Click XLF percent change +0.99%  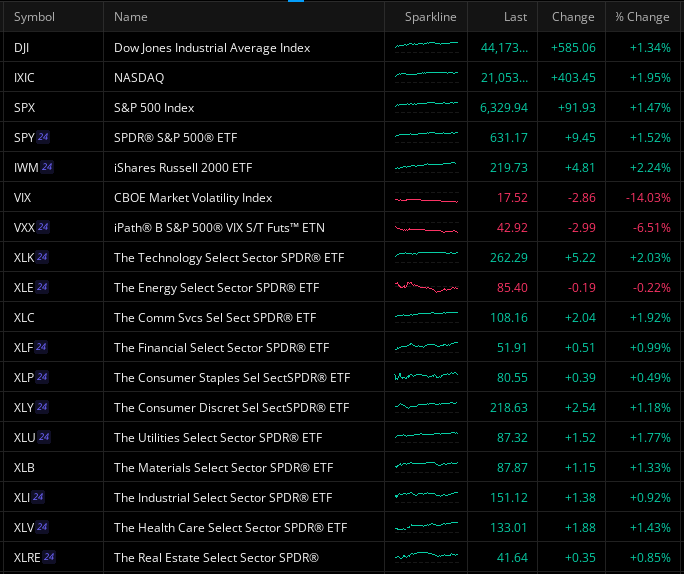650,348
